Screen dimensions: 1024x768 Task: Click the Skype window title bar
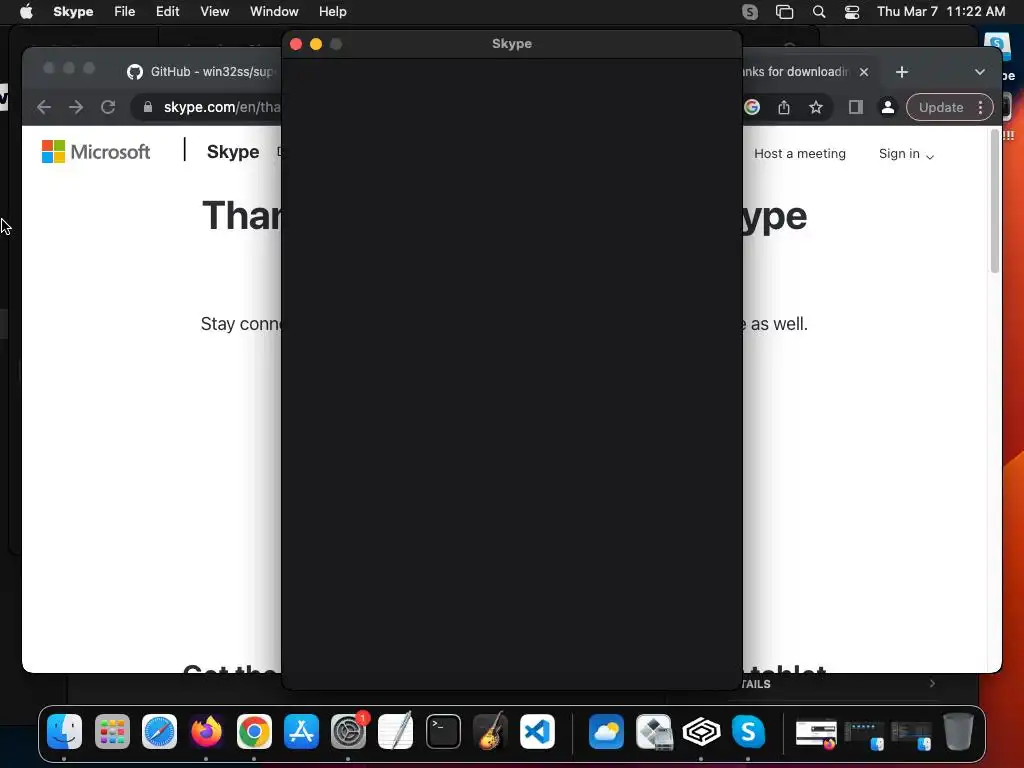click(511, 44)
